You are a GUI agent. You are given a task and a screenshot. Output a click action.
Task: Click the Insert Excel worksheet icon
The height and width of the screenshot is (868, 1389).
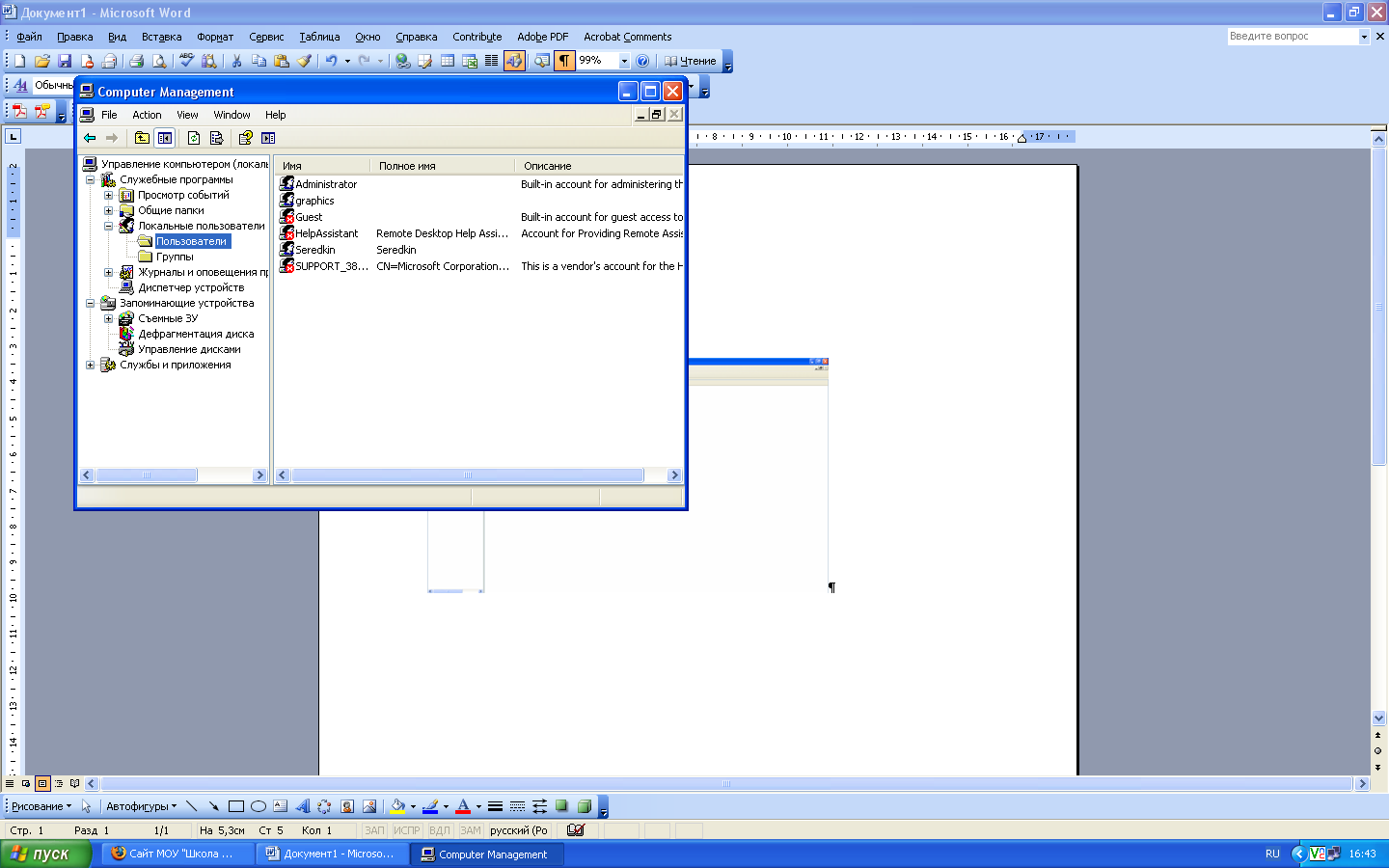click(x=470, y=61)
